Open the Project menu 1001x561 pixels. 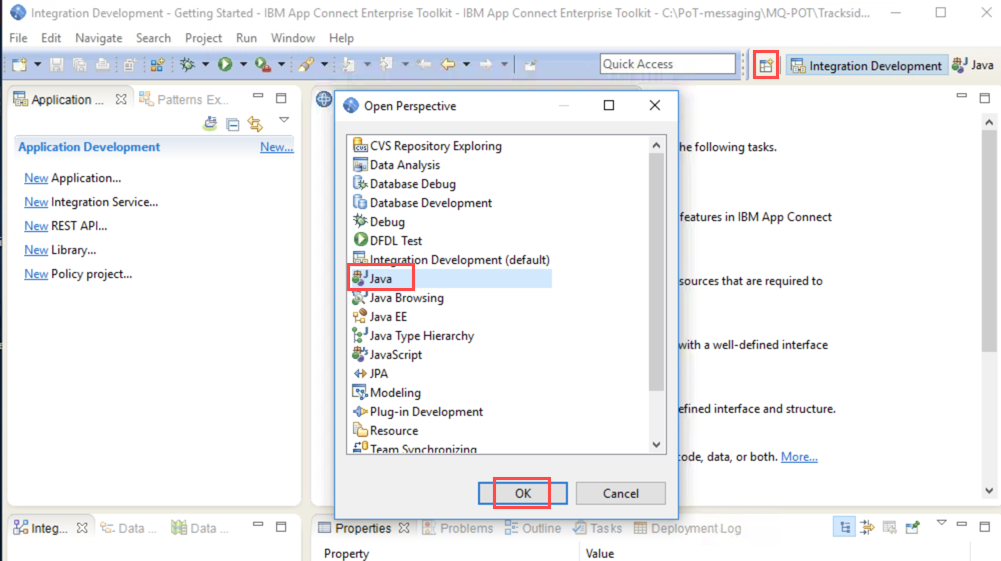[x=203, y=38]
